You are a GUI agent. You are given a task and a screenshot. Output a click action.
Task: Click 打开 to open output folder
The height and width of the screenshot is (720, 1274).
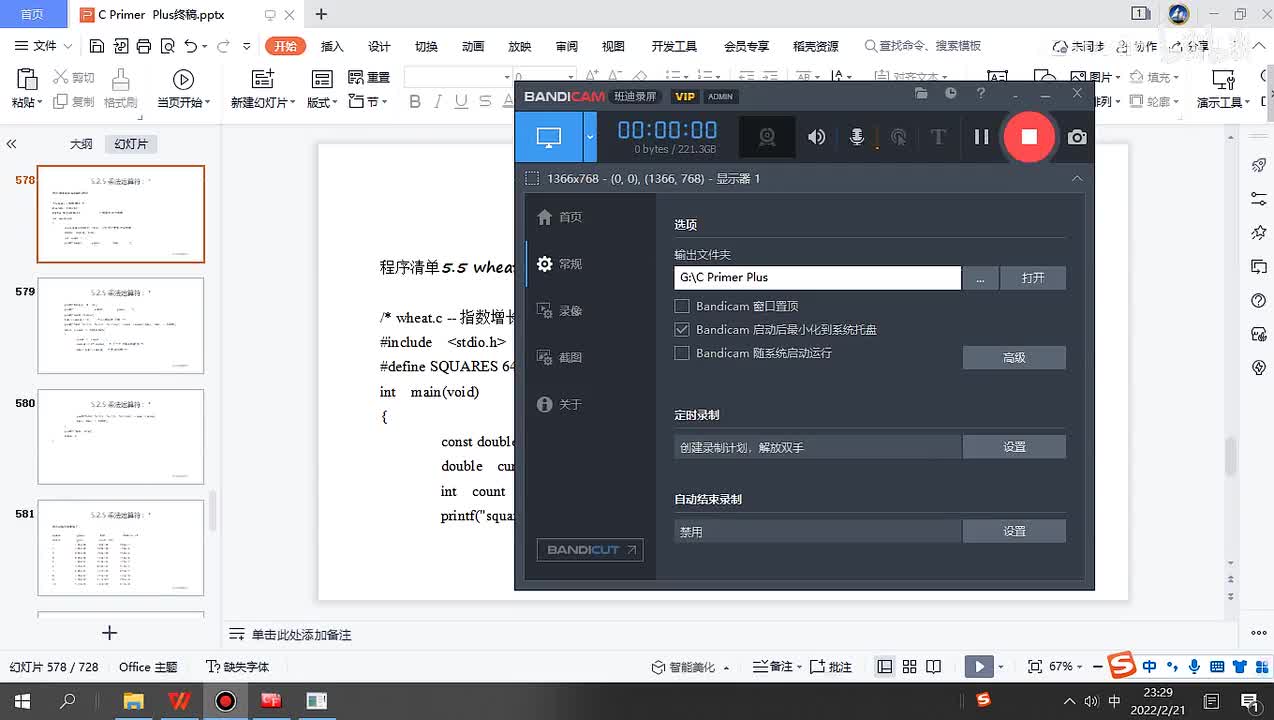1033,277
